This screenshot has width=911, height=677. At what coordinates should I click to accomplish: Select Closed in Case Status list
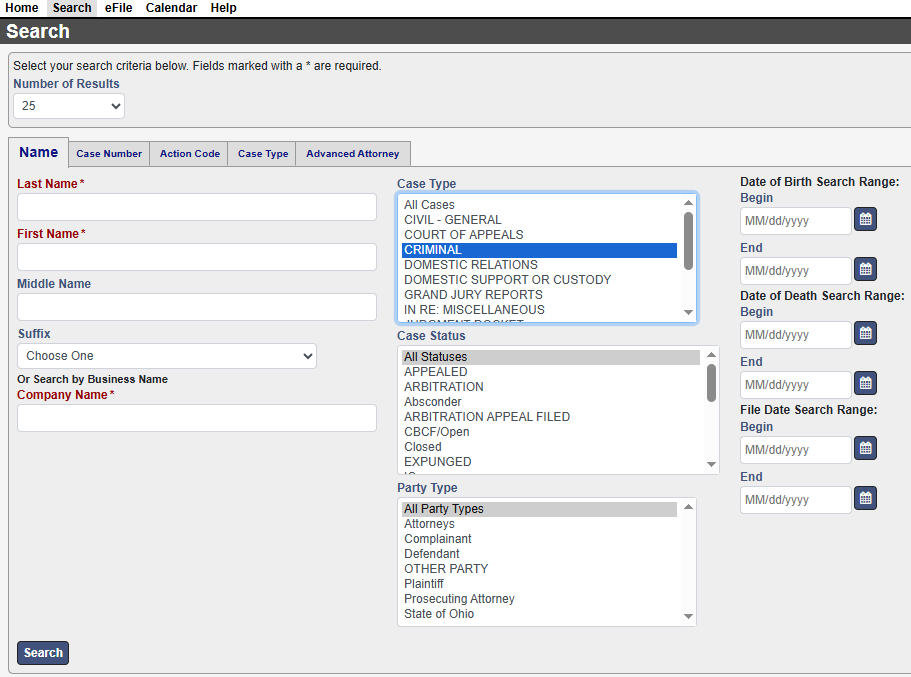click(x=423, y=447)
